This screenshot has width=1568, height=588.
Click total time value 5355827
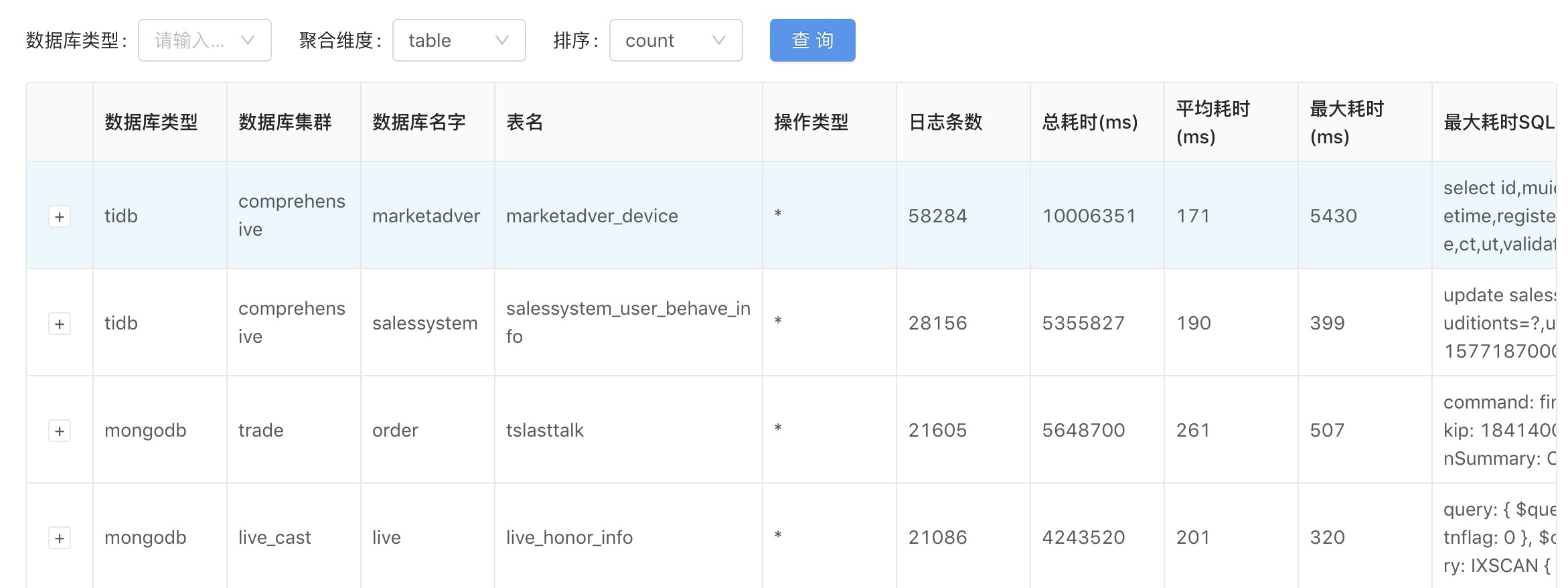point(1083,323)
